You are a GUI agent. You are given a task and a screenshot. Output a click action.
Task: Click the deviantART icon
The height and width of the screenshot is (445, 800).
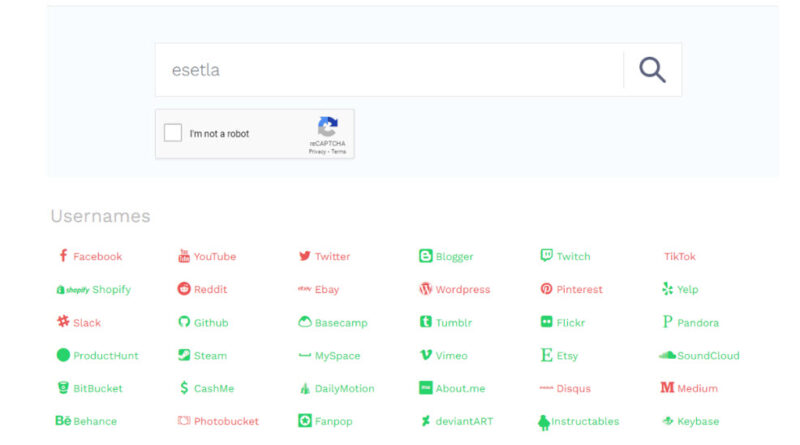pyautogui.click(x=426, y=421)
